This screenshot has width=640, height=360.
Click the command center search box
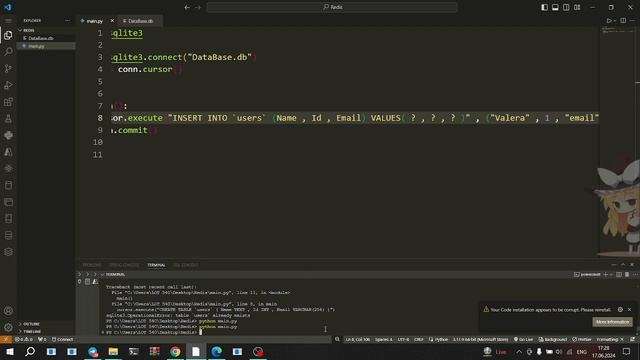[x=332, y=7]
